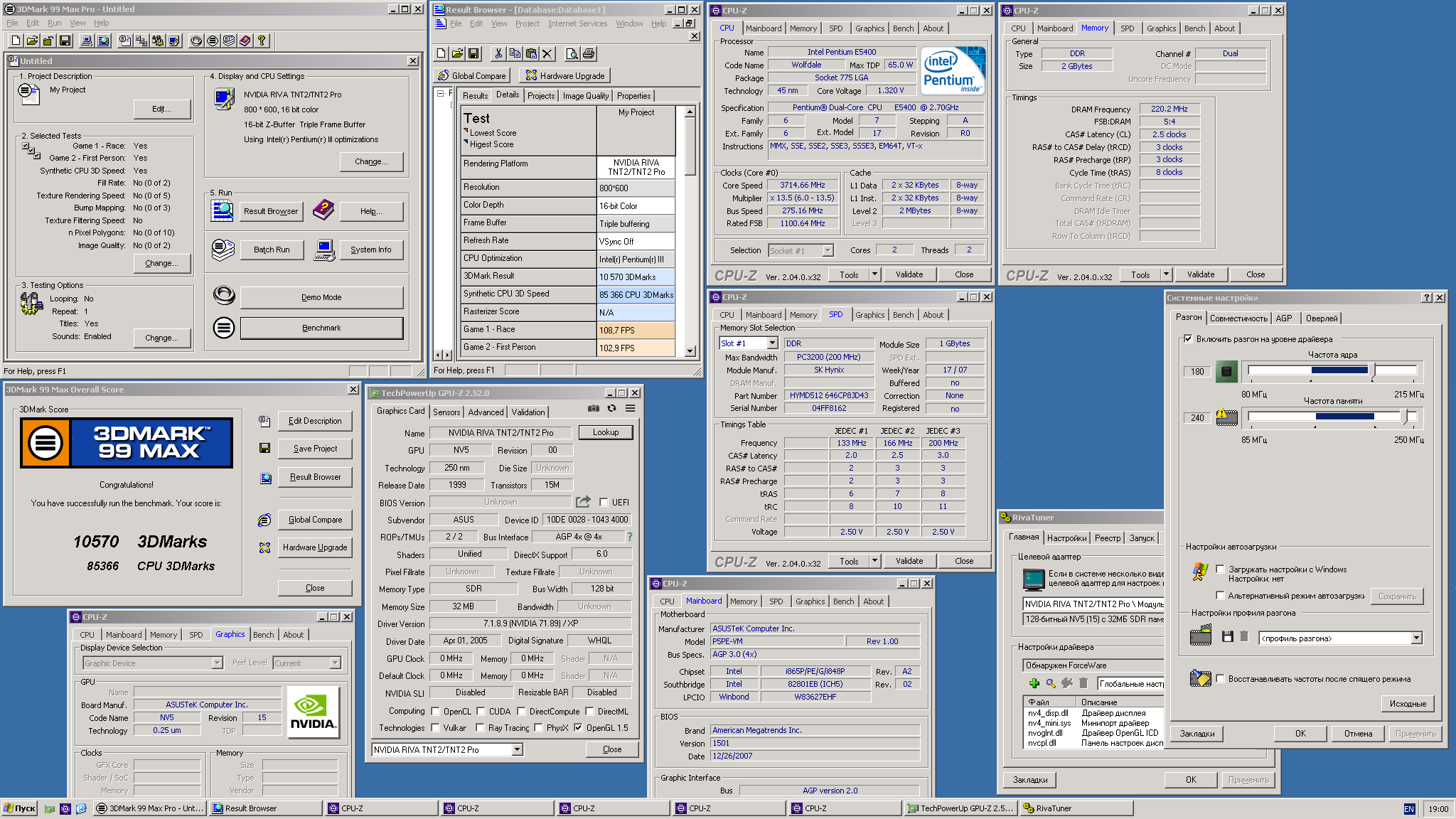Click purple help book icon in 3DMark toolbar
Image resolution: width=1456 pixels, height=819 pixels.
click(x=245, y=41)
